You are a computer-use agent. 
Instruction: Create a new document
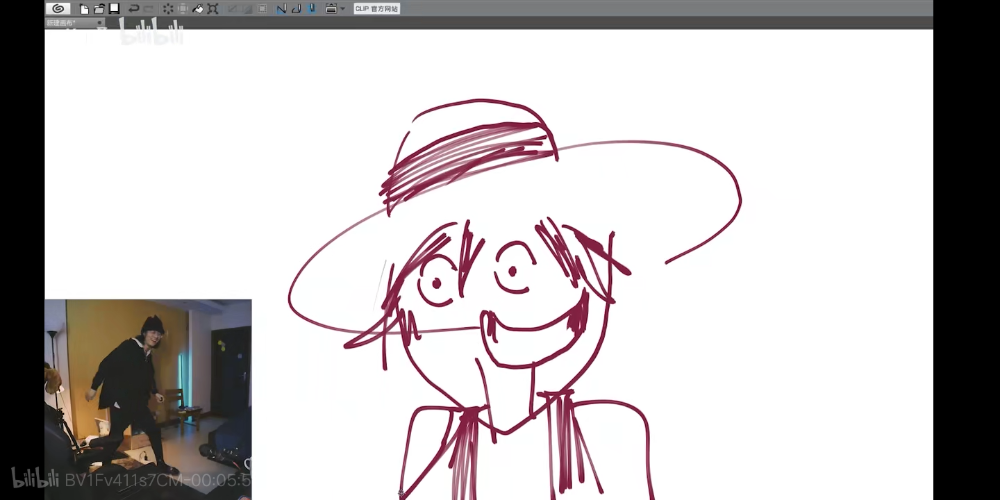[x=84, y=9]
